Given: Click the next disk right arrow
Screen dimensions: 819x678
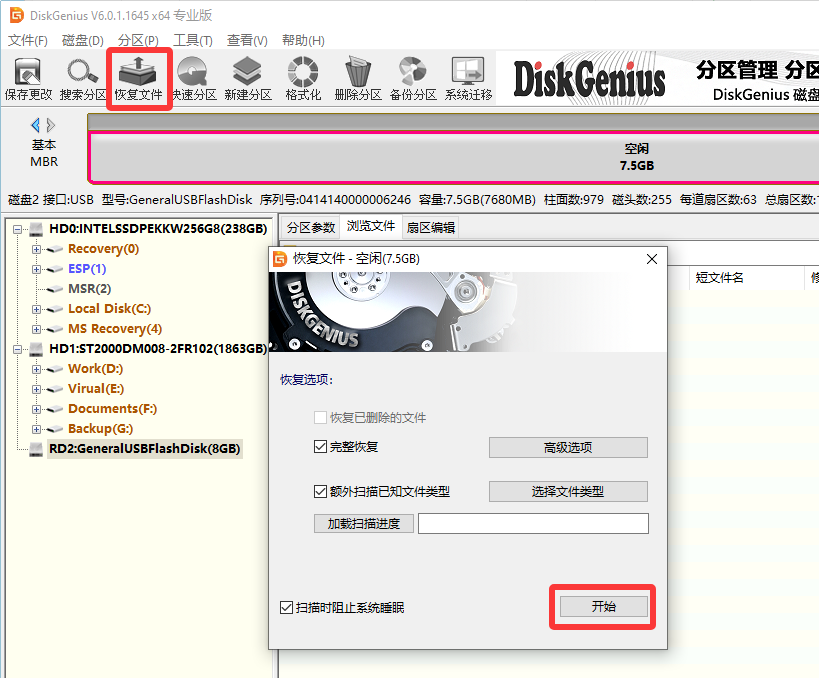Looking at the screenshot, I should point(51,125).
